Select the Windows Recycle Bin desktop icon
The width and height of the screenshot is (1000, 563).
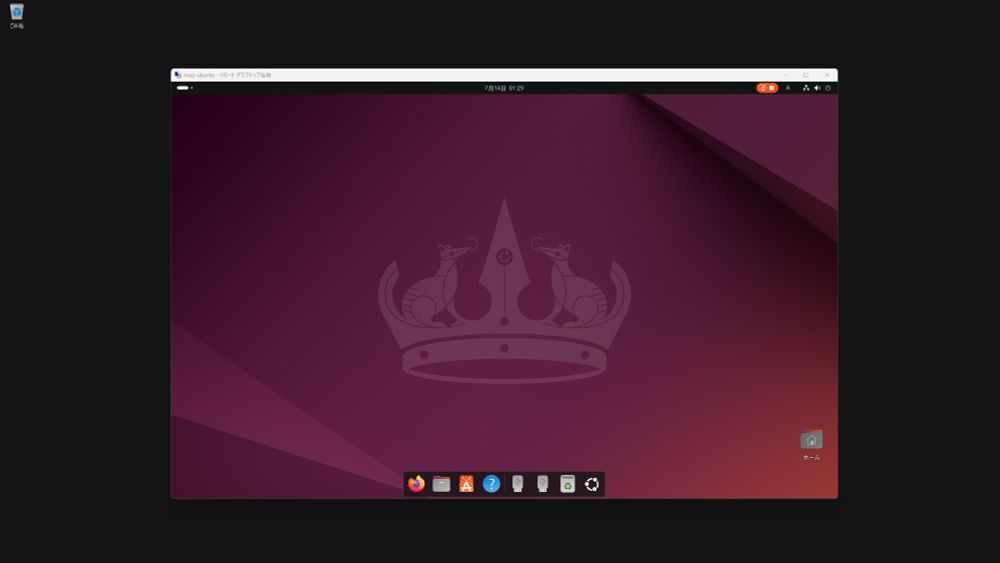[17, 16]
